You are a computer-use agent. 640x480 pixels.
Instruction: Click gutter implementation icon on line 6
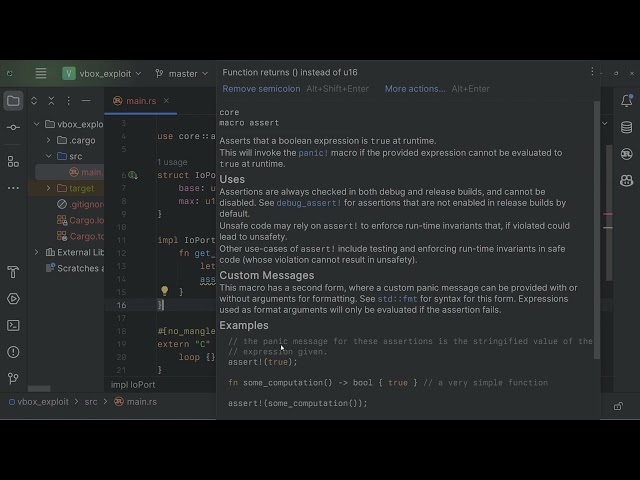tap(133, 175)
